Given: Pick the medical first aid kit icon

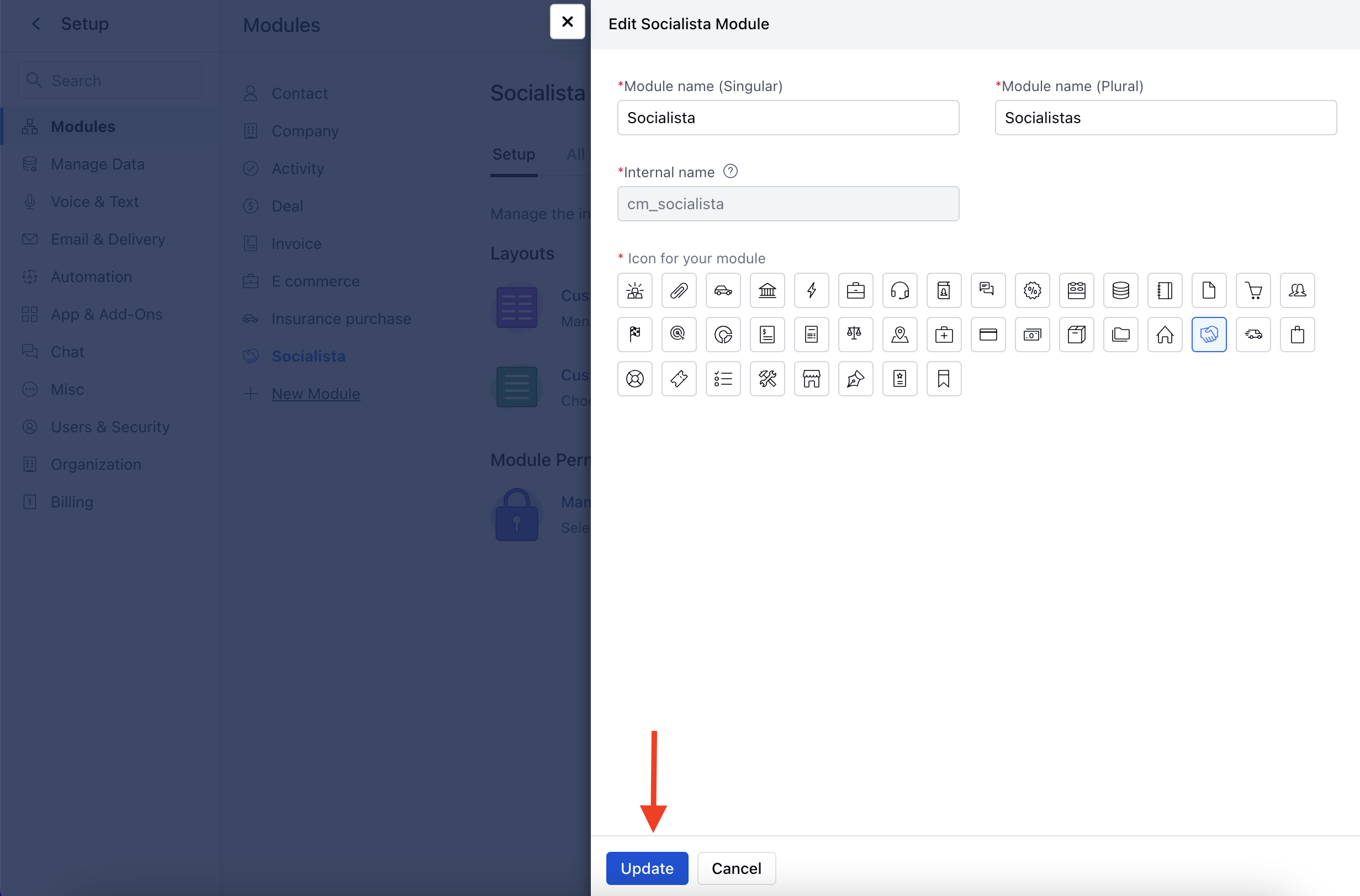Looking at the screenshot, I should tap(944, 335).
